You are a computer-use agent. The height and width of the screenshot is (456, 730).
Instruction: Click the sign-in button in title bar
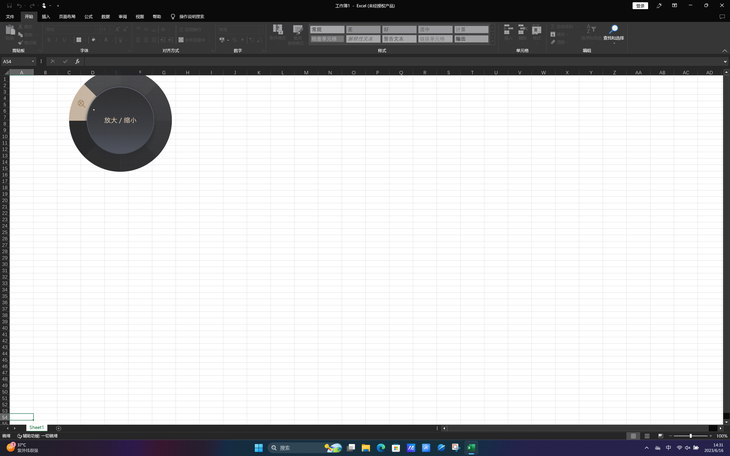pyautogui.click(x=640, y=6)
